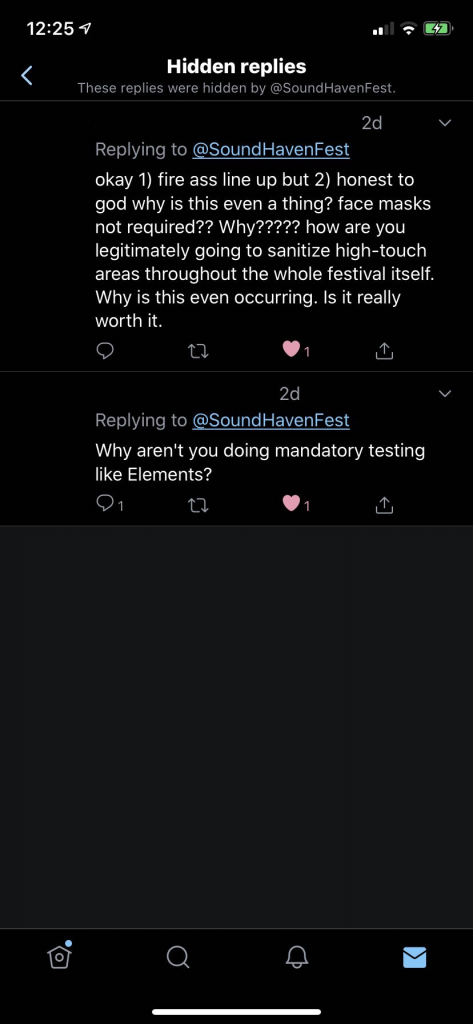
Task: Open the Notifications bell tab
Action: 296,957
